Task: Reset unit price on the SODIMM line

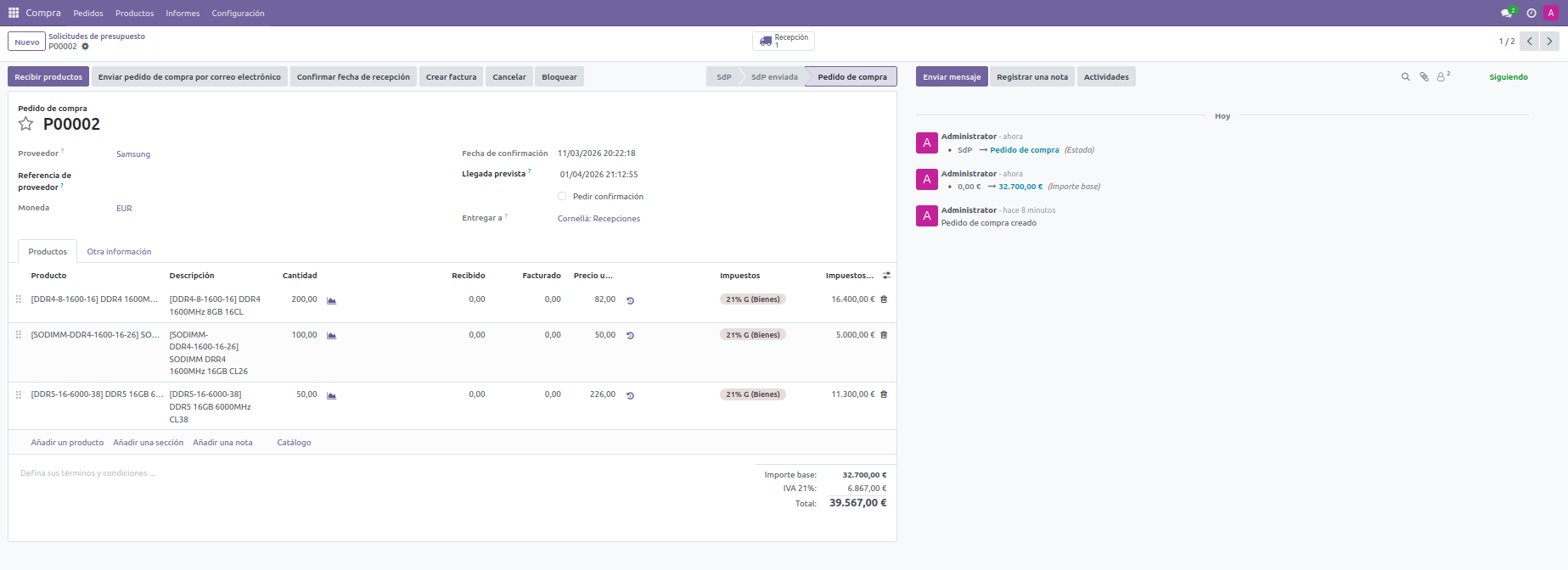Action: (630, 336)
